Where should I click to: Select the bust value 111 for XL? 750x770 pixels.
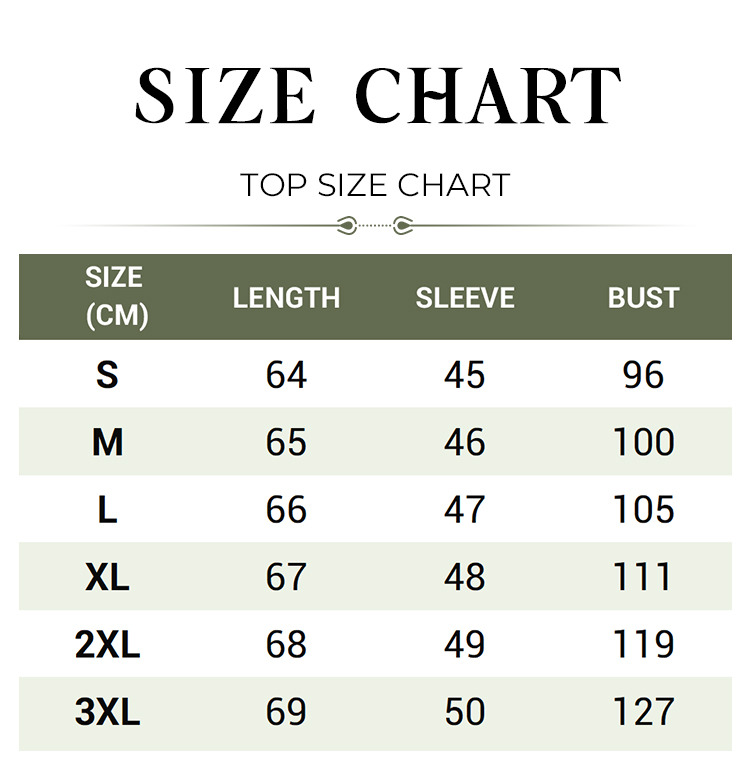(642, 577)
